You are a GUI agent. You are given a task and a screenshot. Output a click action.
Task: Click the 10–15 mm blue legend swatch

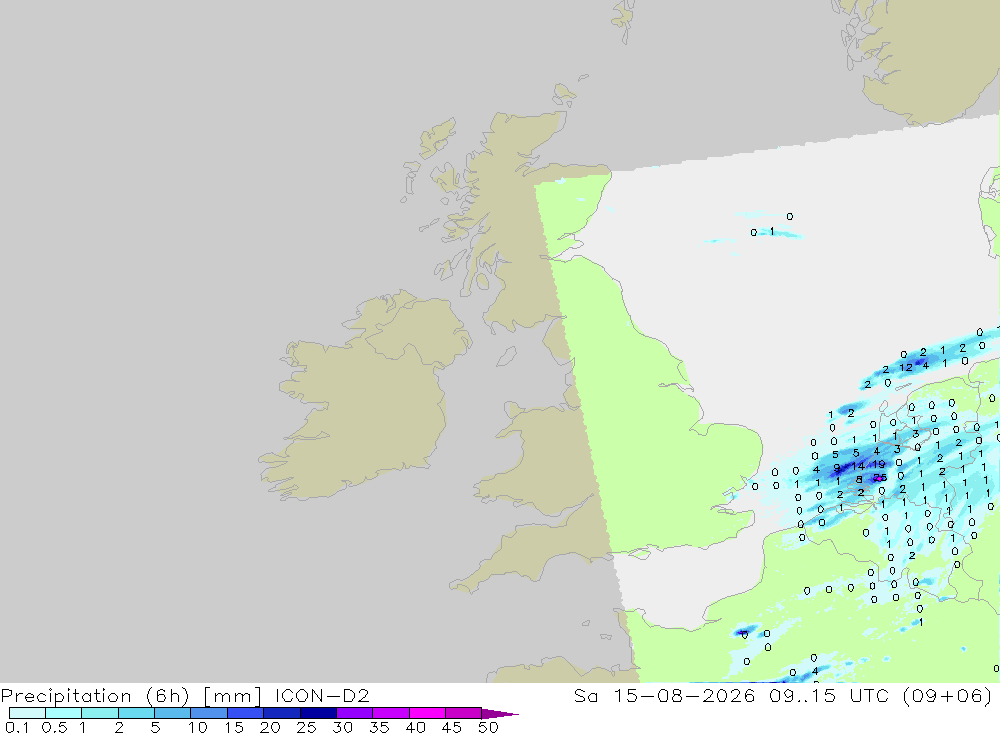[x=209, y=713]
